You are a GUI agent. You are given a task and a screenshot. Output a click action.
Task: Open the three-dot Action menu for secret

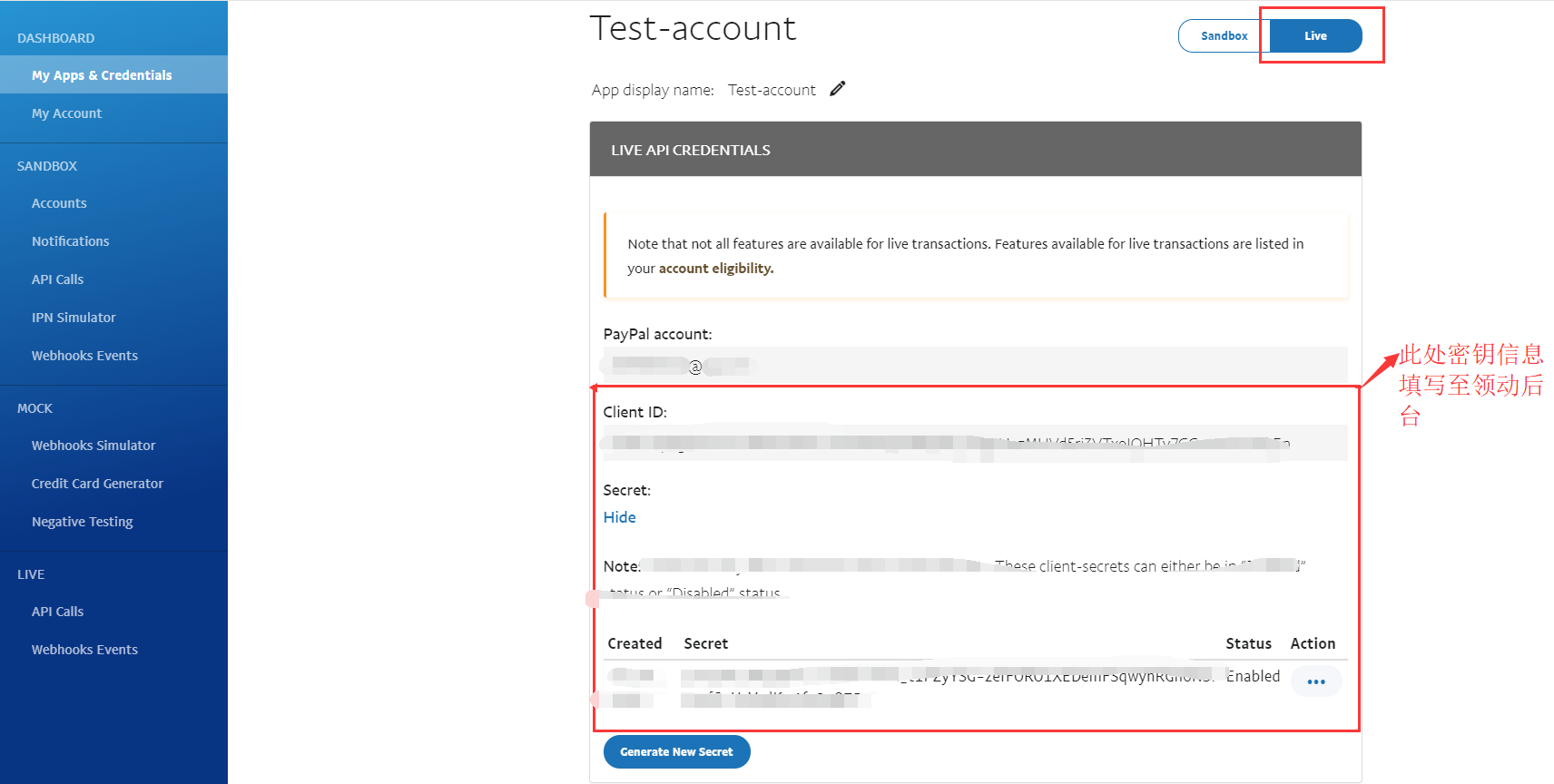[x=1315, y=681]
